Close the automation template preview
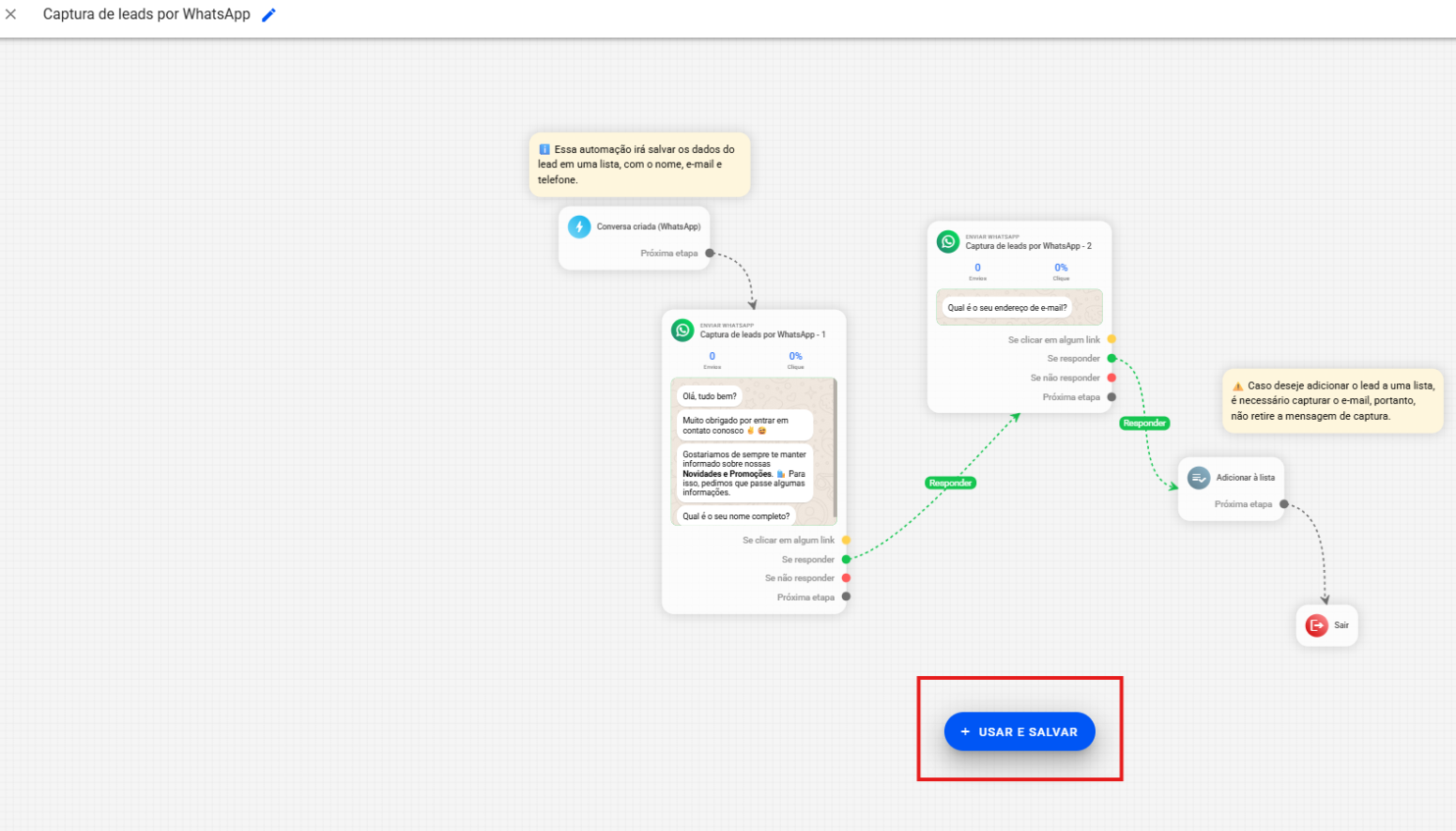Image resolution: width=1456 pixels, height=831 pixels. coord(11,14)
